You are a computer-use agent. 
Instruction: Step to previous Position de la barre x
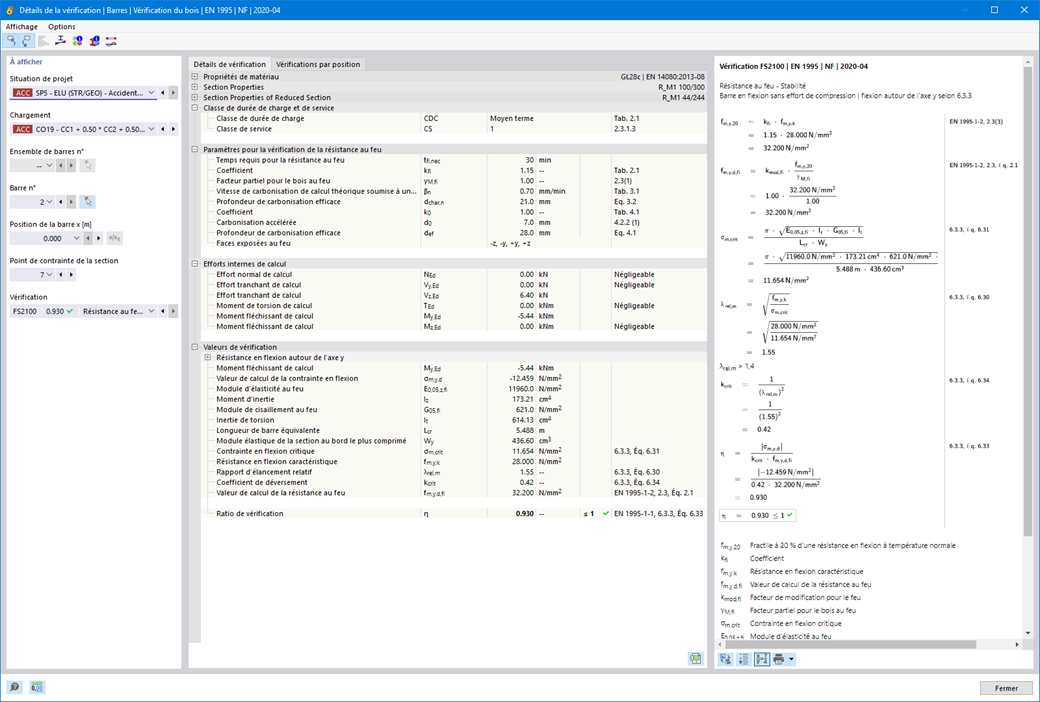pyautogui.click(x=88, y=238)
